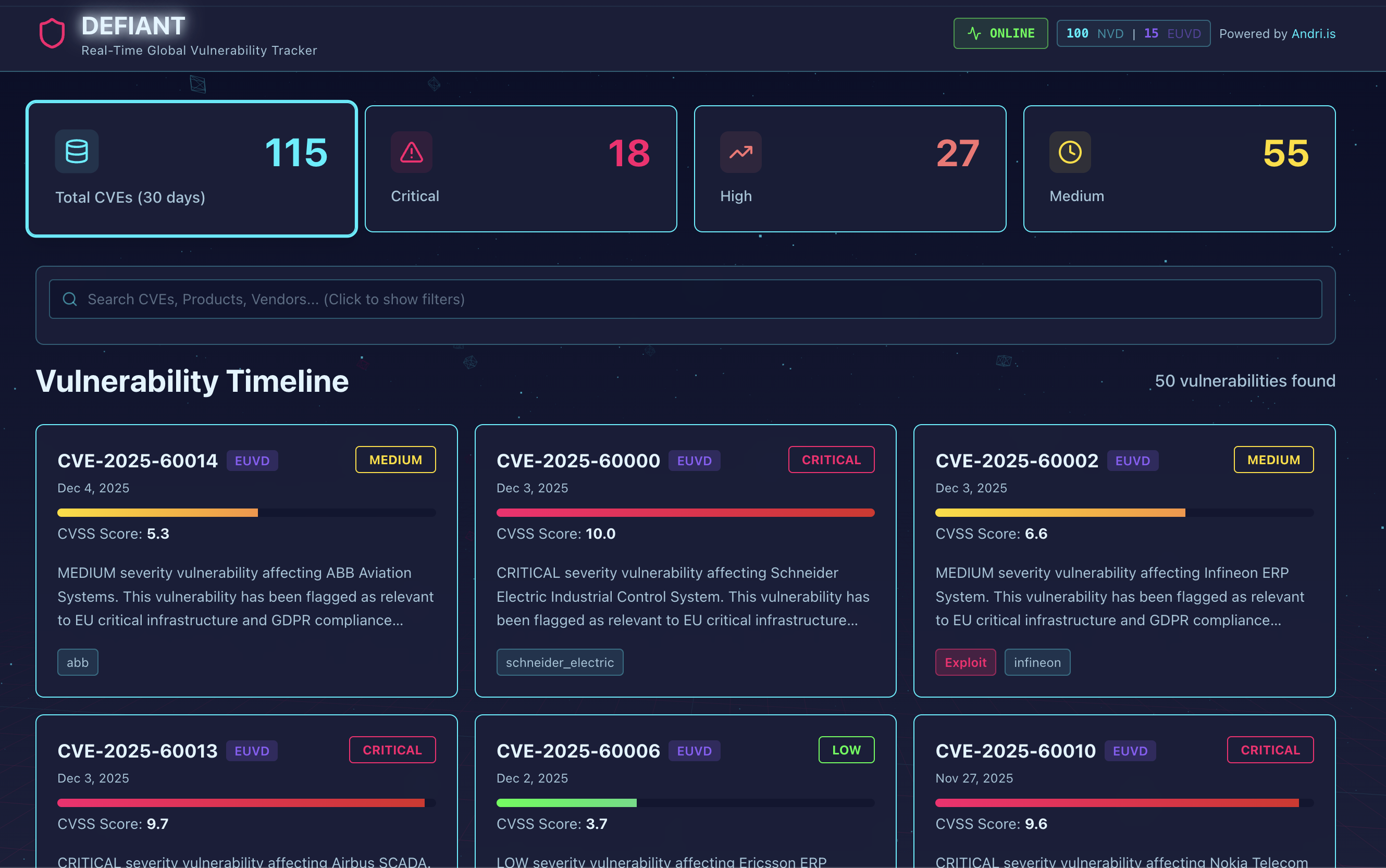Click the Exploit tag on CVE-2025-60002
The height and width of the screenshot is (868, 1386).
pyautogui.click(x=965, y=663)
